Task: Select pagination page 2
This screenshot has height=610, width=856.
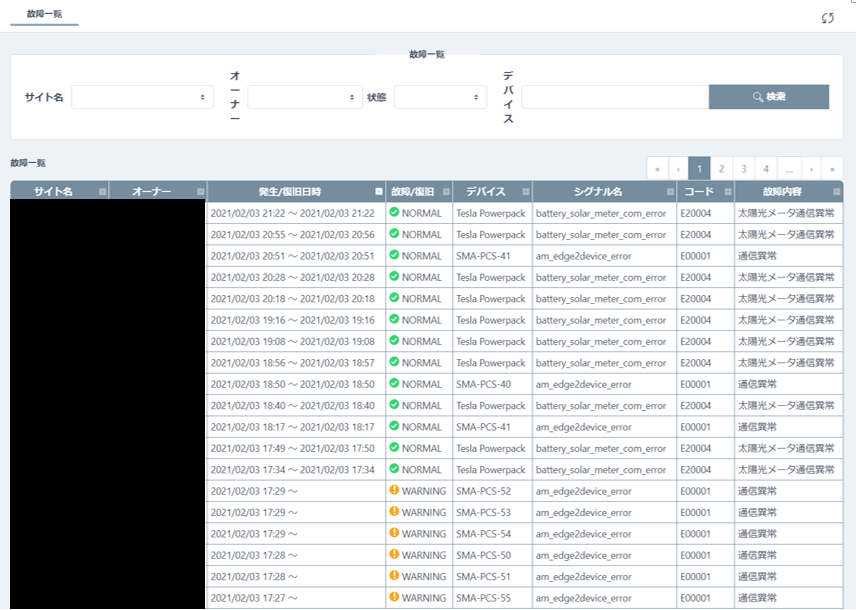Action: (721, 169)
